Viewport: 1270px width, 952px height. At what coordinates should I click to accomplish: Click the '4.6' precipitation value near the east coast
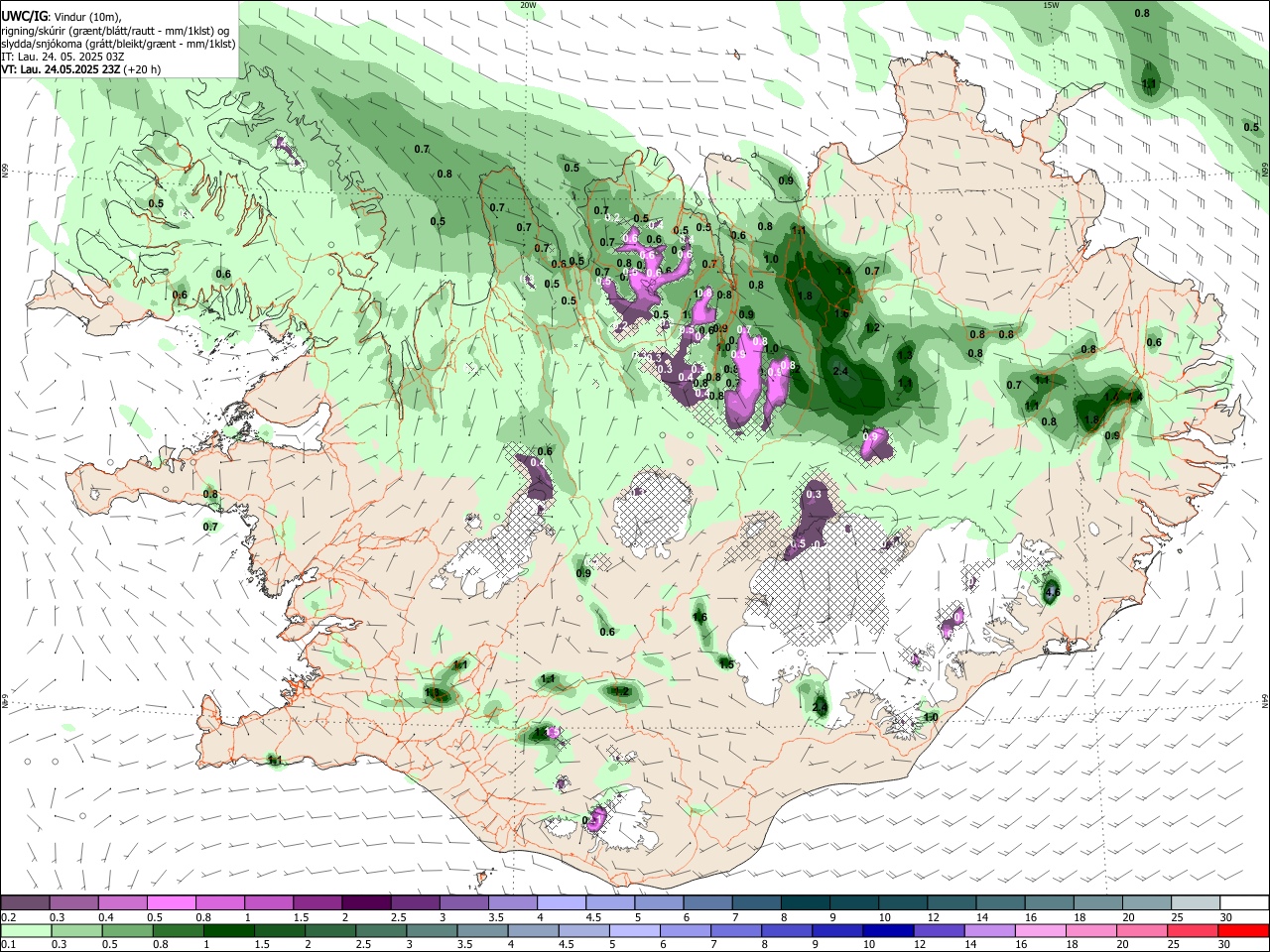pyautogui.click(x=1052, y=593)
